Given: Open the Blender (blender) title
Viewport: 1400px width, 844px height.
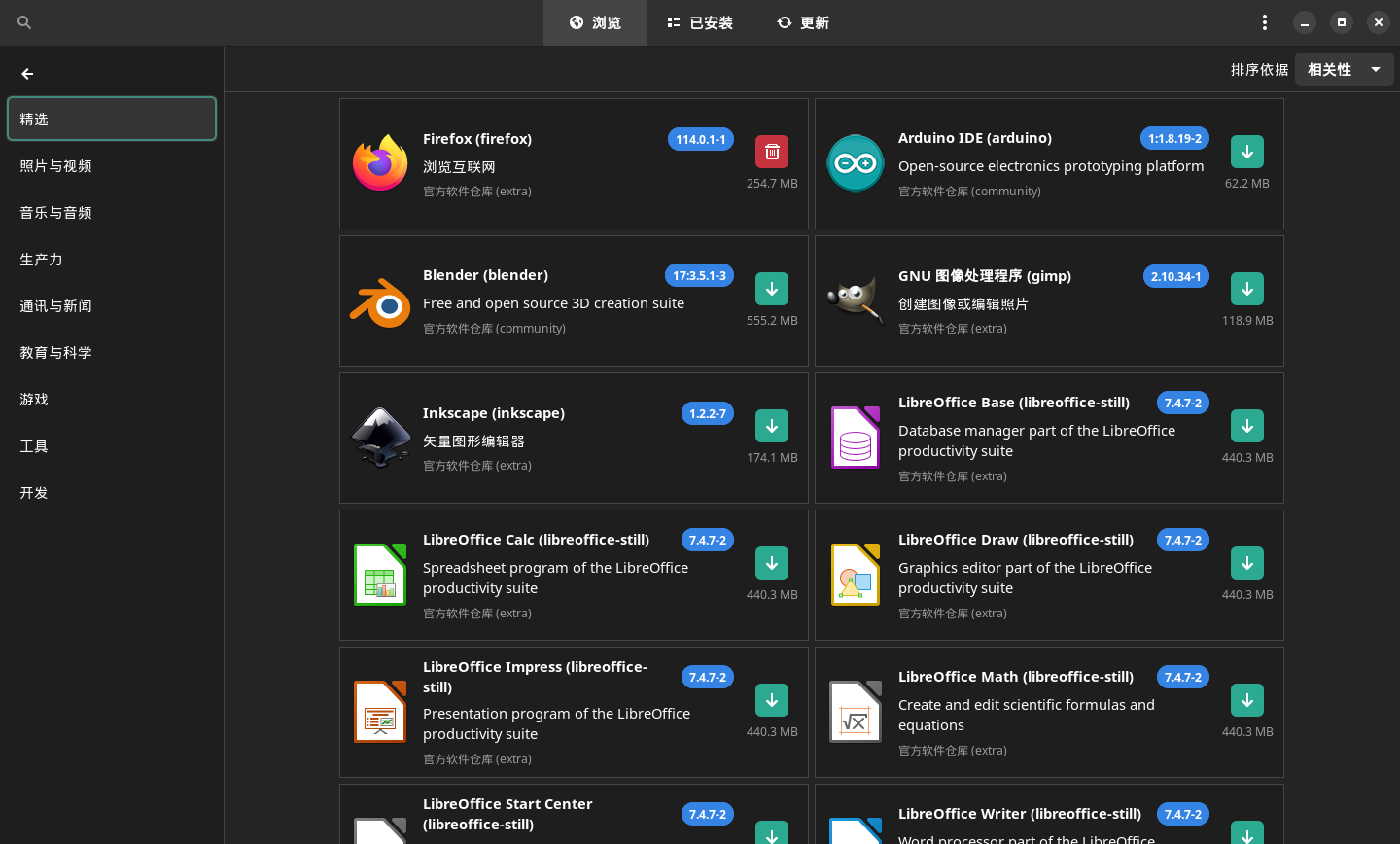Looking at the screenshot, I should coord(485,275).
